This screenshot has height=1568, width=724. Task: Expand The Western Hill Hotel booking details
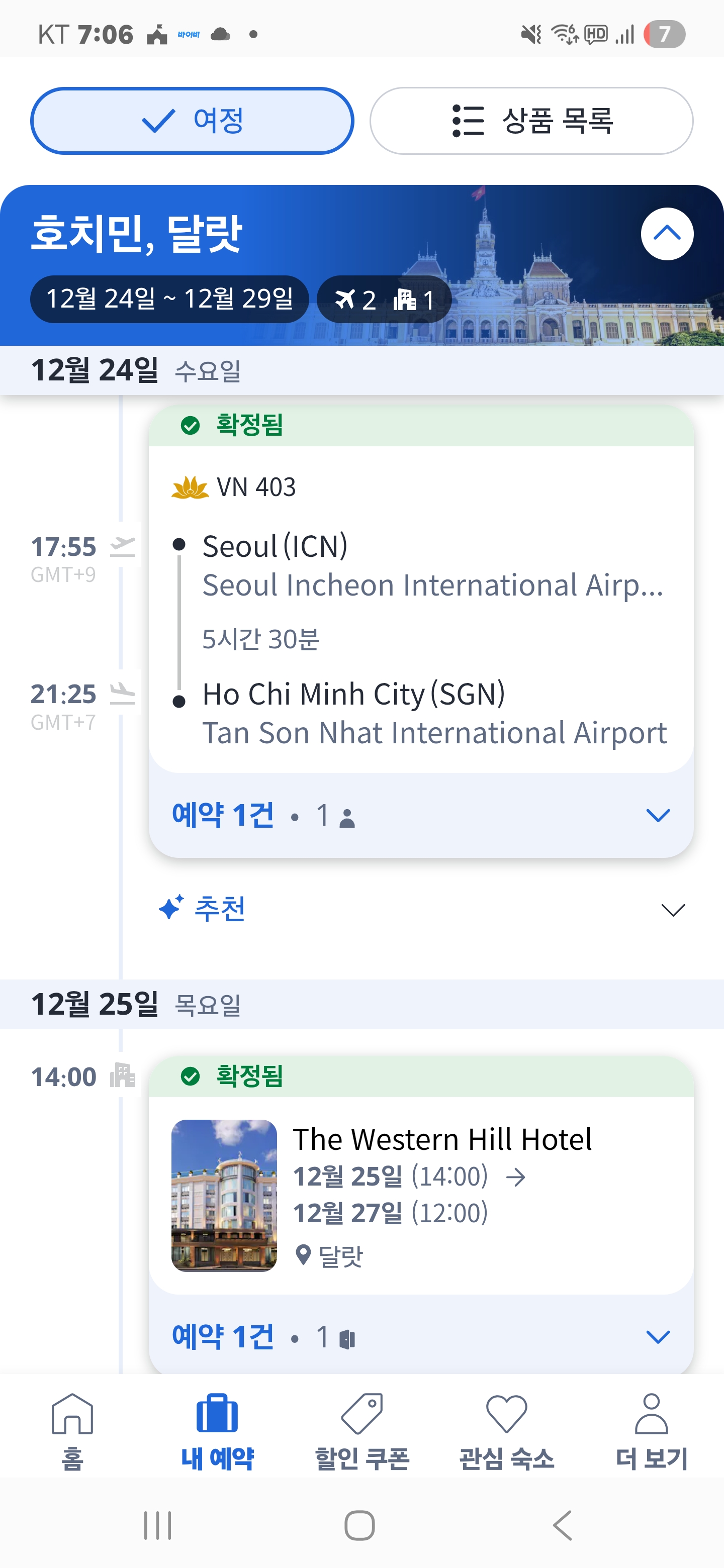658,1337
